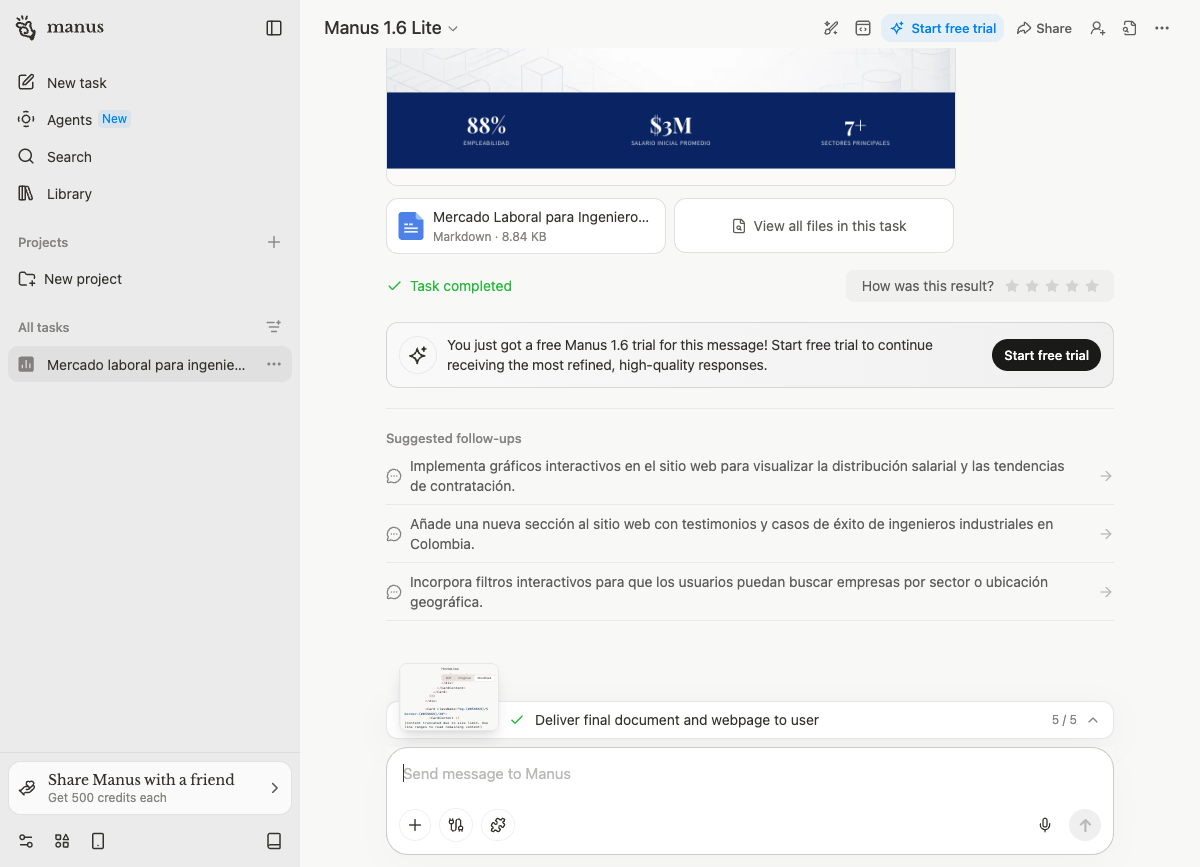Click the microphone voice input icon
The image size is (1200, 867).
[1045, 825]
